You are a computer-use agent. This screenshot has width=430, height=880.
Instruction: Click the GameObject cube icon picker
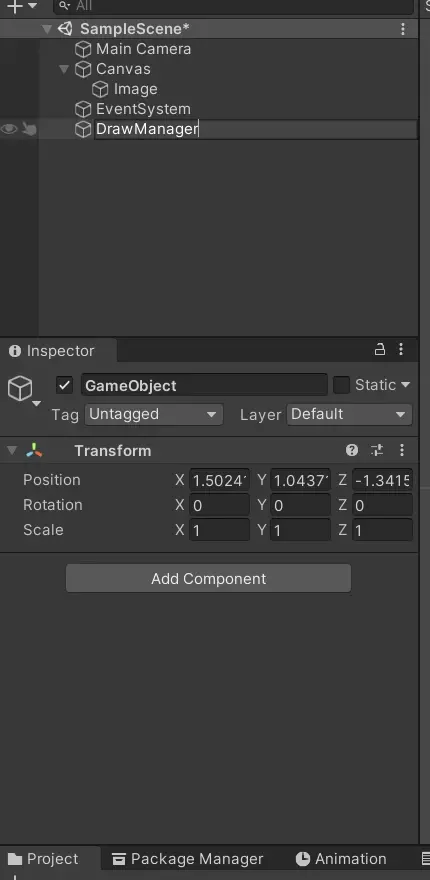click(21, 389)
